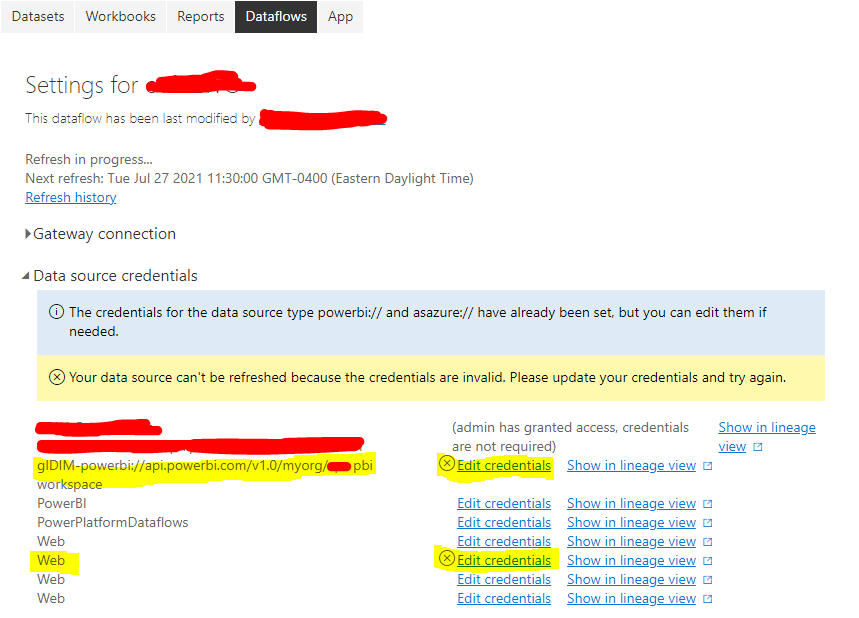Click the powerbi:// and asazure:// credentials notice
The width and height of the screenshot is (859, 618).
pos(417,322)
